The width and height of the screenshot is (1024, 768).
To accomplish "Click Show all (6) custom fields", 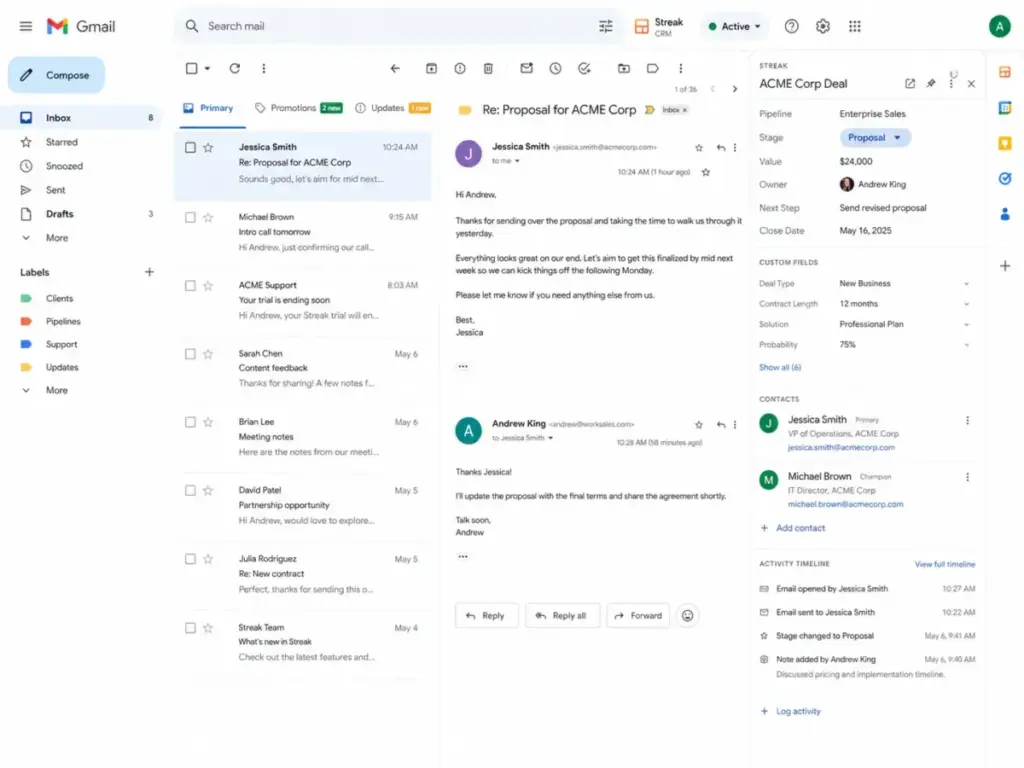I will (x=780, y=367).
